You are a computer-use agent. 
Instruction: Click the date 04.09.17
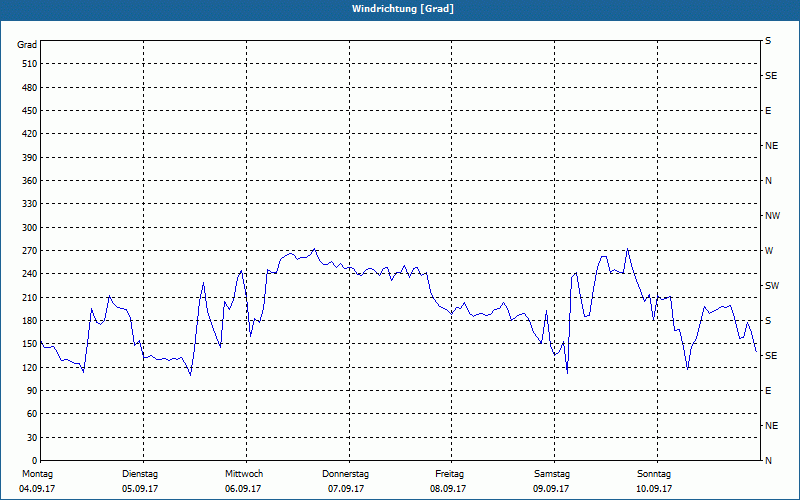pyautogui.click(x=37, y=489)
